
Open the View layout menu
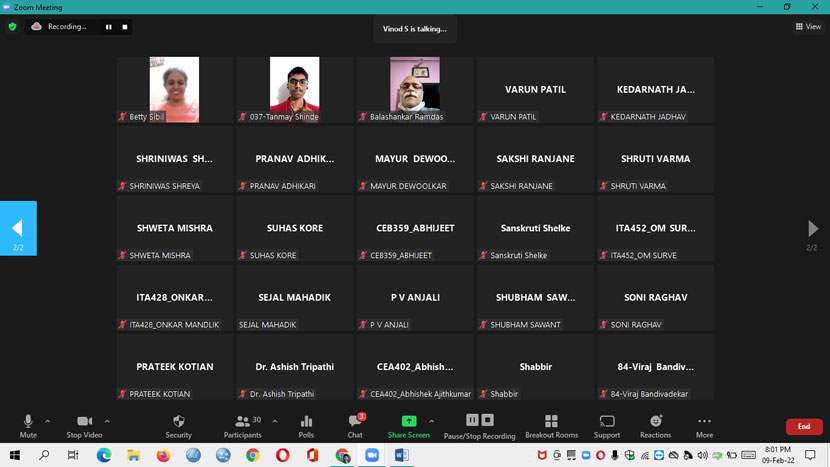808,27
